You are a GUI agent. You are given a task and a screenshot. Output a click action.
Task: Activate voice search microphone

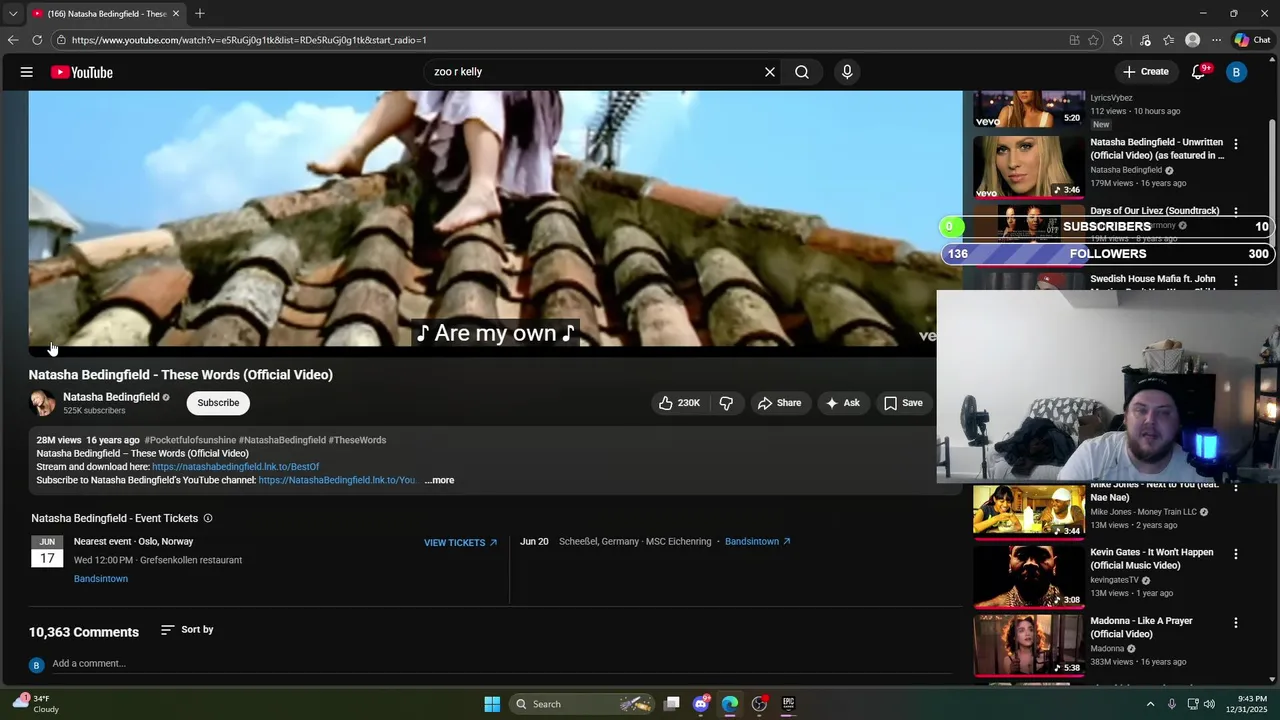(847, 72)
